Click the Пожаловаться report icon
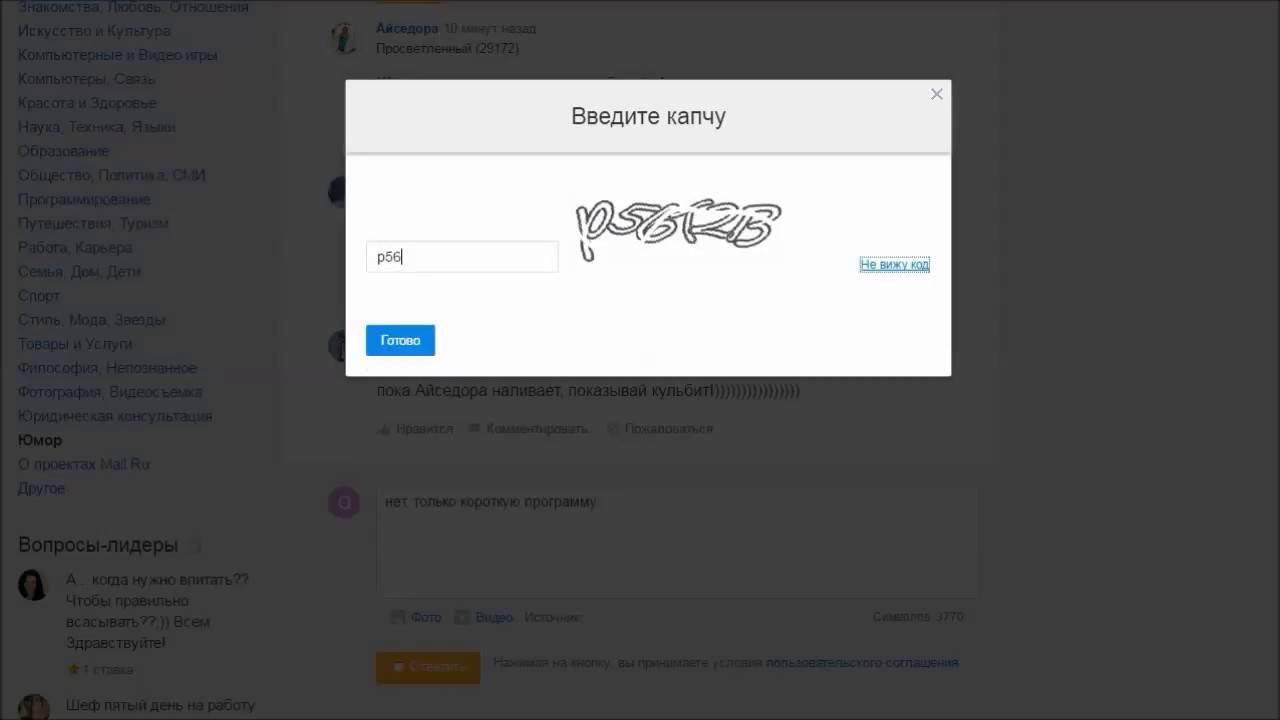Viewport: 1280px width, 720px height. click(611, 429)
